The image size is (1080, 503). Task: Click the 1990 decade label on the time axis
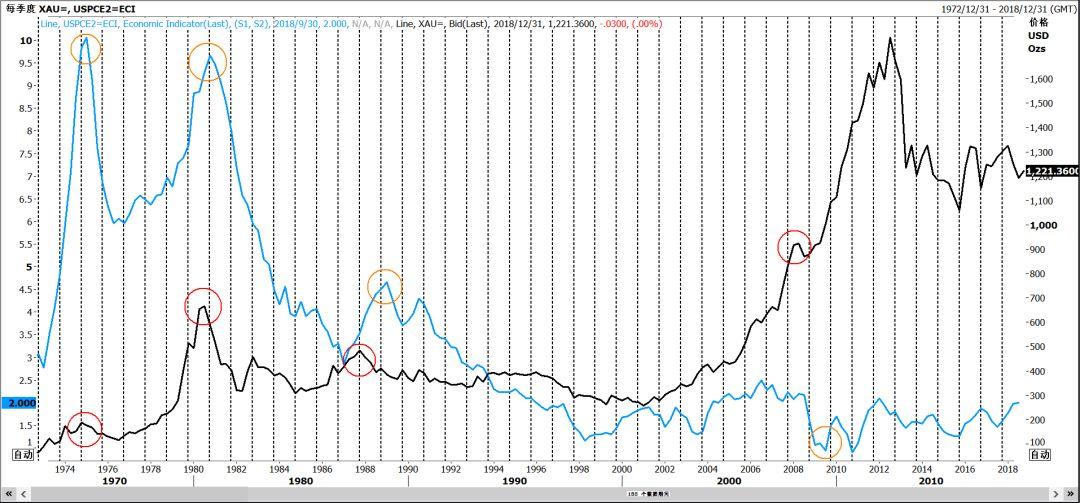(x=515, y=480)
